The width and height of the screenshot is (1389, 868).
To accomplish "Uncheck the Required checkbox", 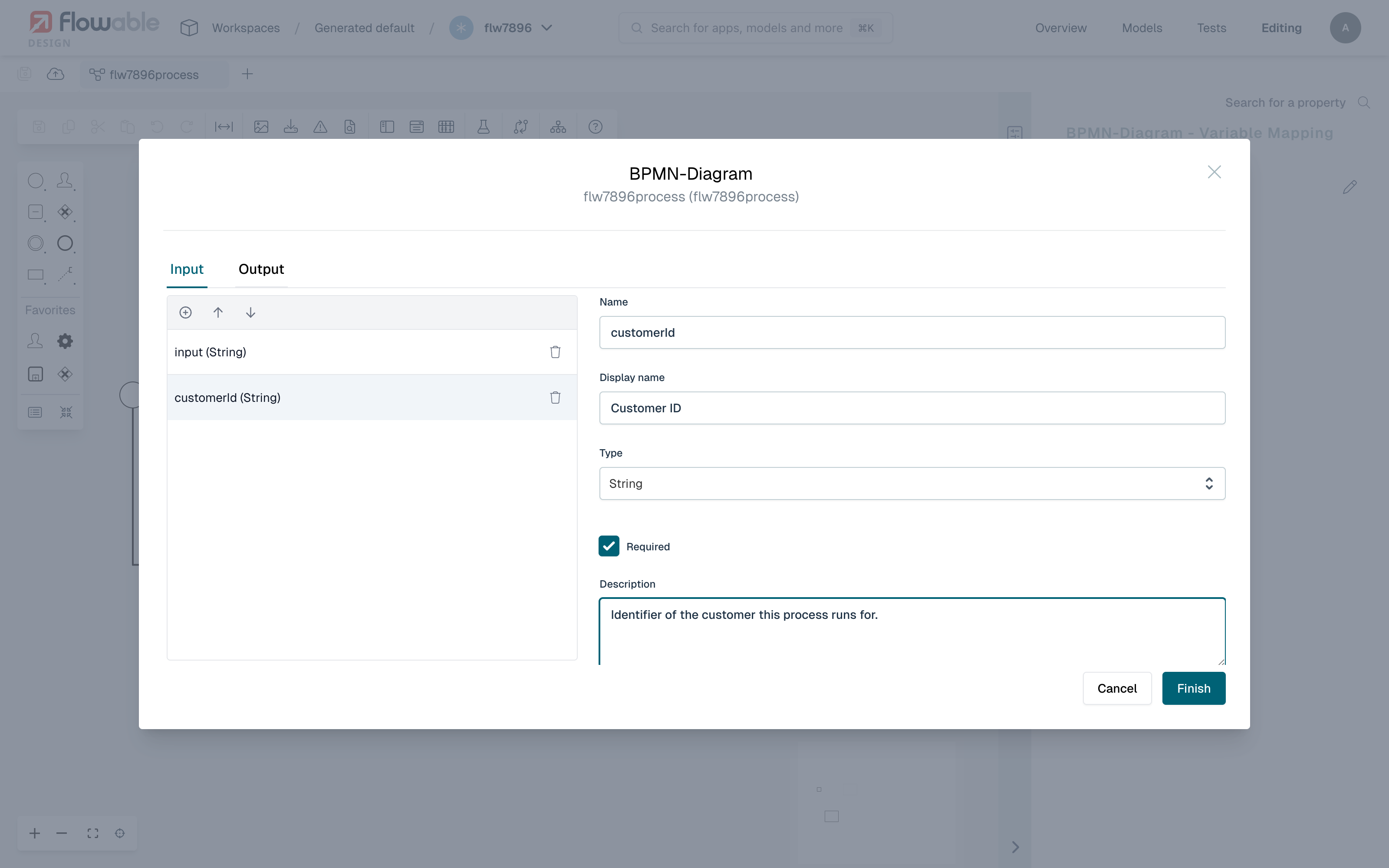I will tap(609, 546).
